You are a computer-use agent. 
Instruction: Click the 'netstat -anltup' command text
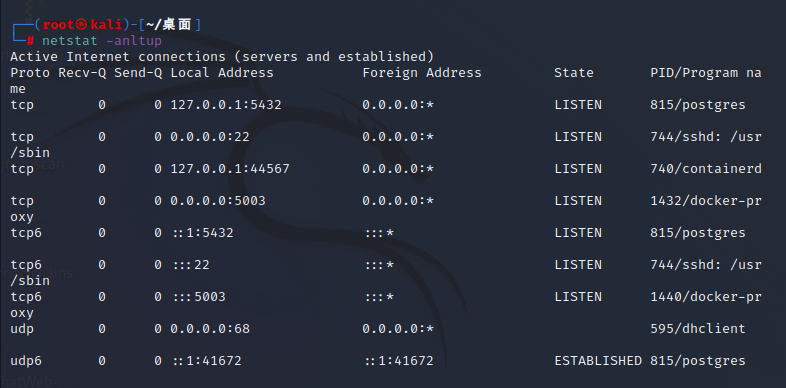[x=102, y=41]
